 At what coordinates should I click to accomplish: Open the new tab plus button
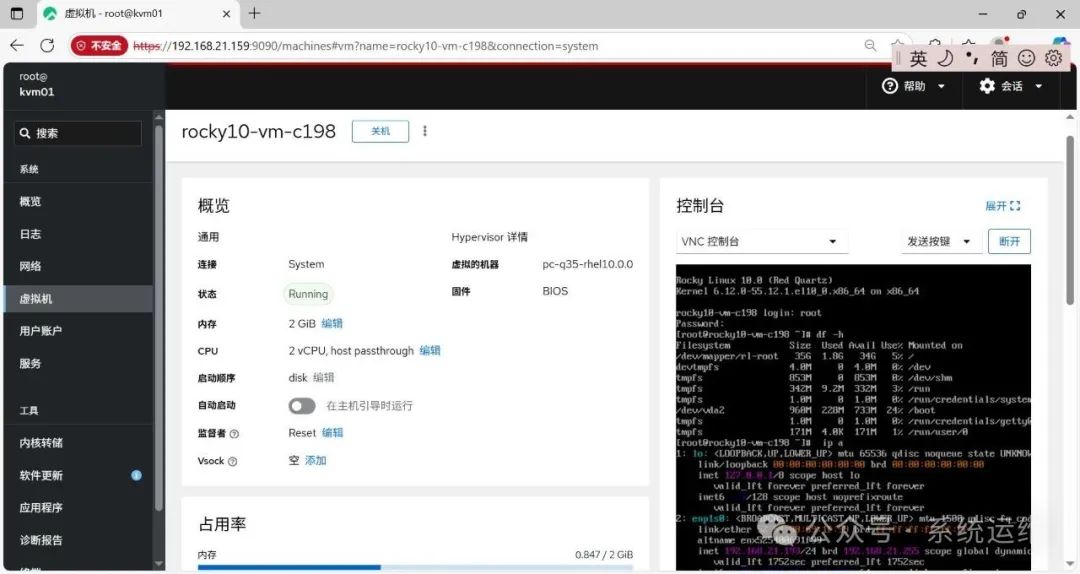pos(254,13)
